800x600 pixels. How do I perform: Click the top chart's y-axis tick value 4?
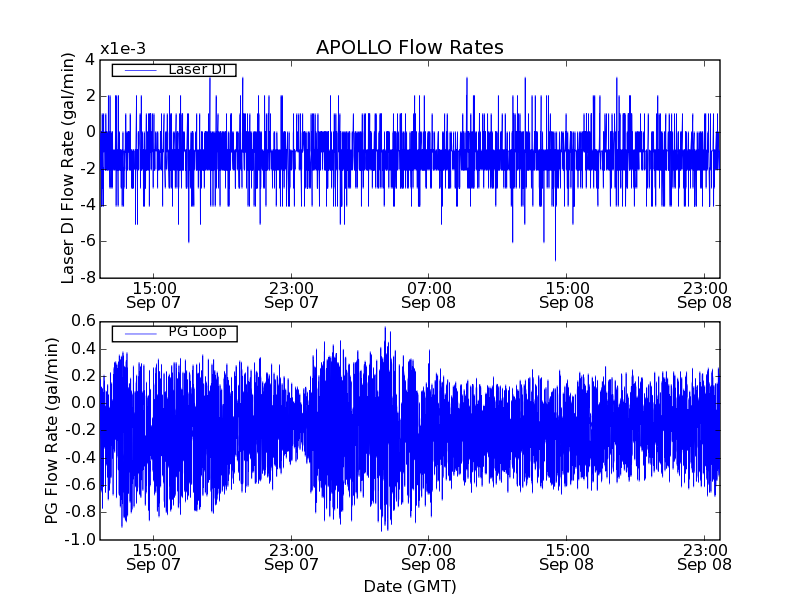click(x=90, y=60)
